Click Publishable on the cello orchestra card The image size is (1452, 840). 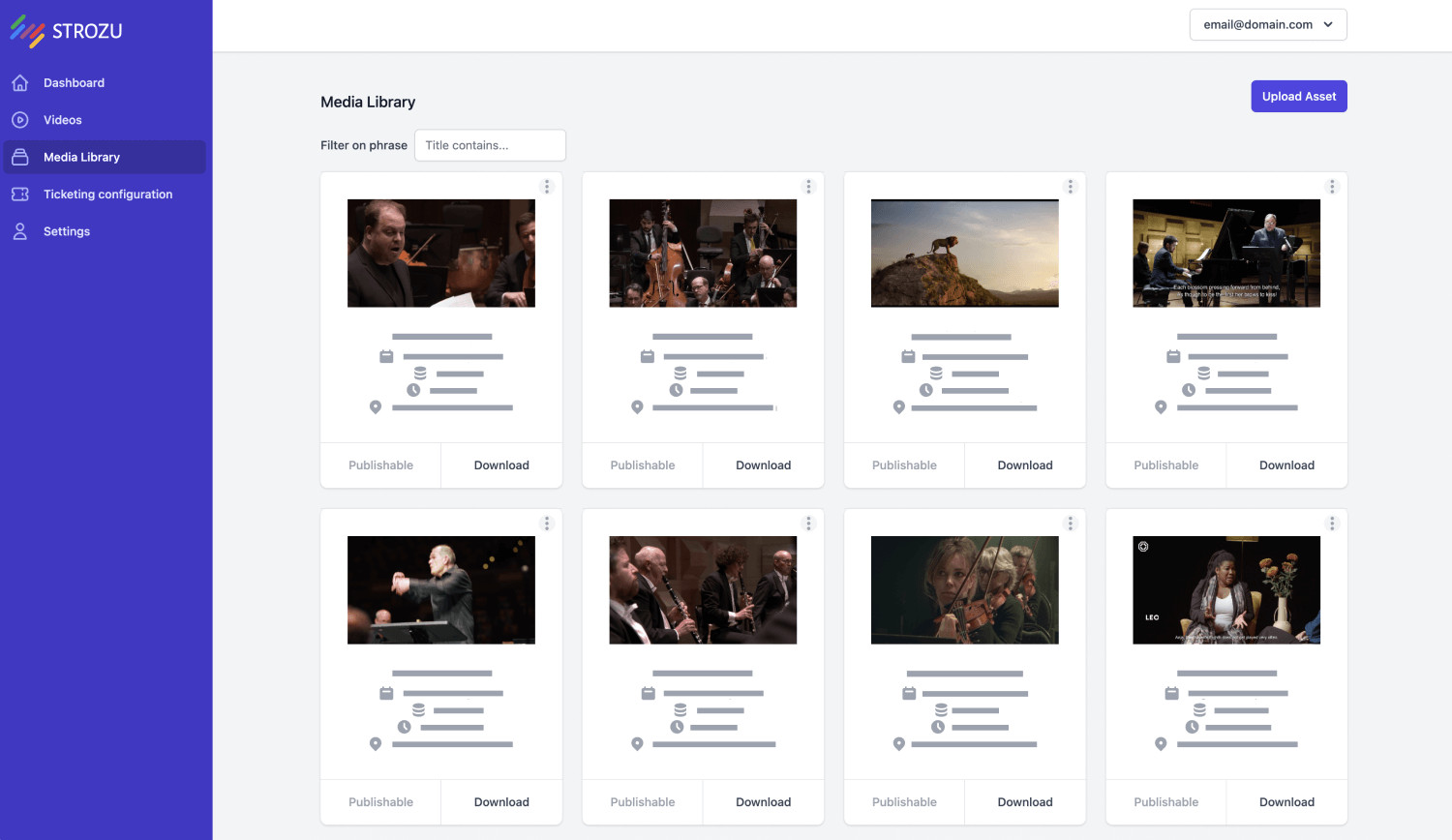click(x=642, y=465)
